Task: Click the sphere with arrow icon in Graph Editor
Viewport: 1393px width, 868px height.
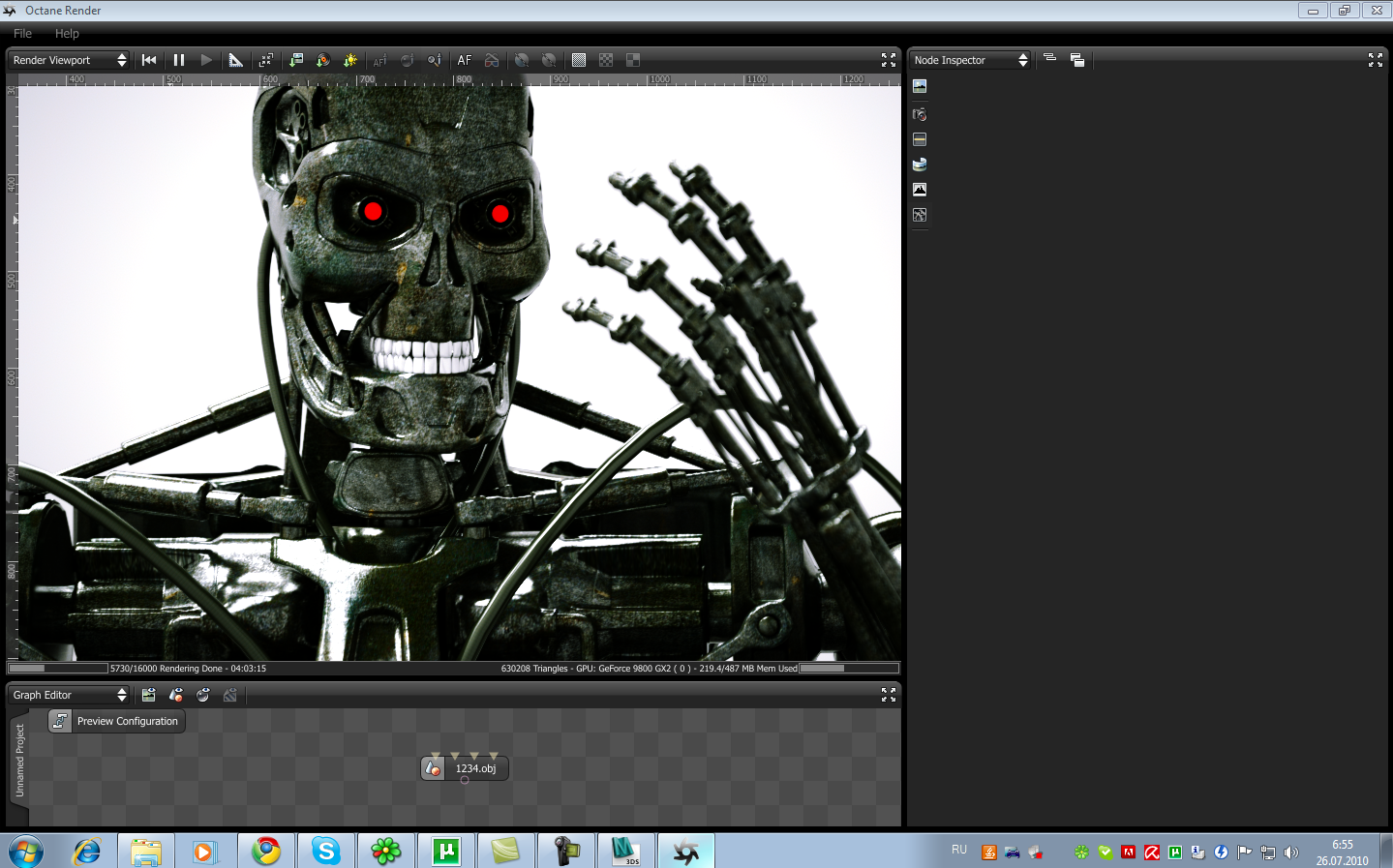Action: tap(203, 695)
